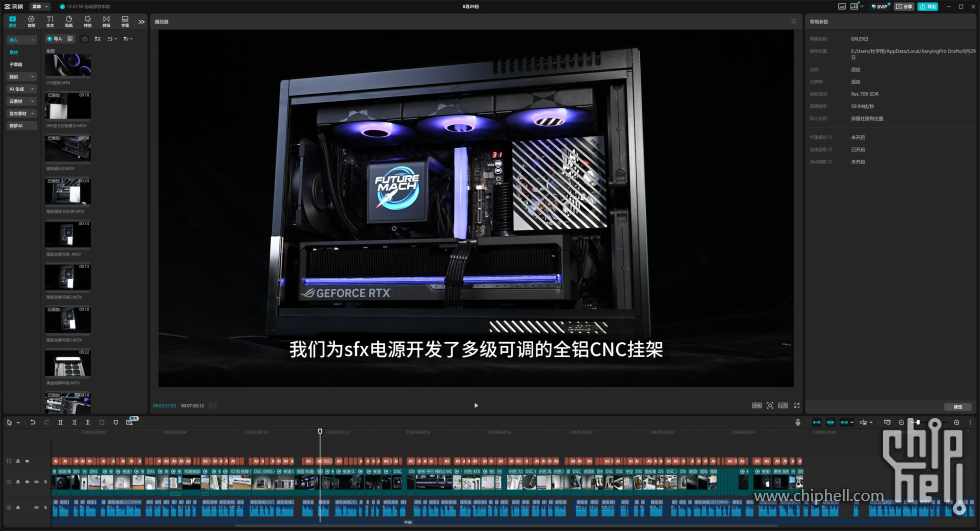
Task: Open the media sort dropdown
Action: (x=112, y=39)
